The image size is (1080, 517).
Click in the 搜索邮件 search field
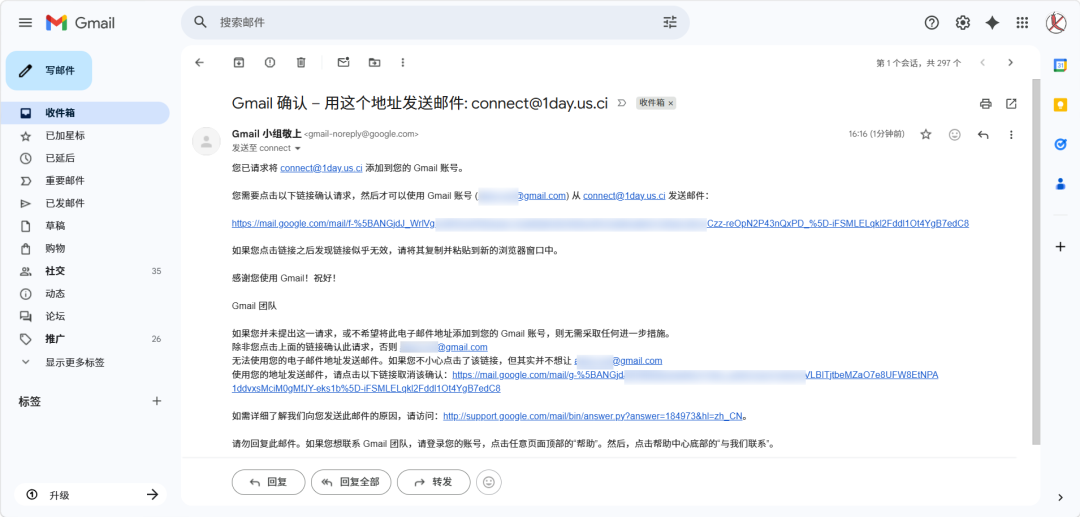(x=434, y=22)
